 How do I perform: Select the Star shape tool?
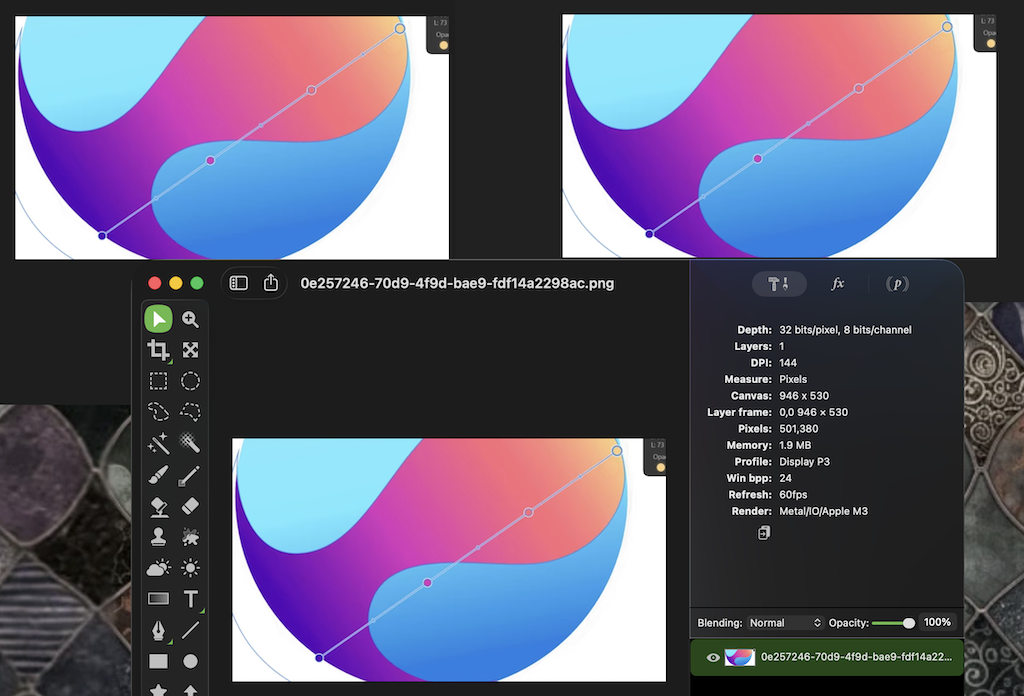[158, 690]
